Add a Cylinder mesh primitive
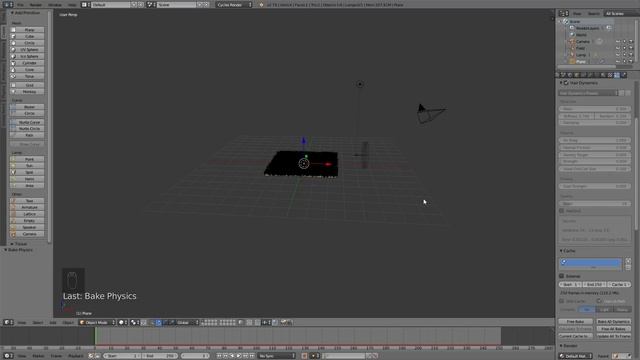Screen dimensions: 640x360 tap(27, 63)
